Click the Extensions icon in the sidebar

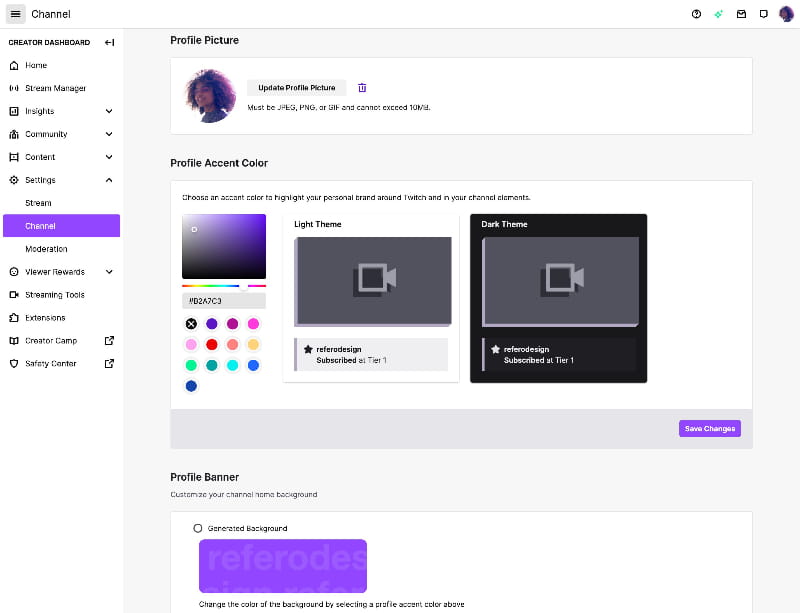(15, 317)
